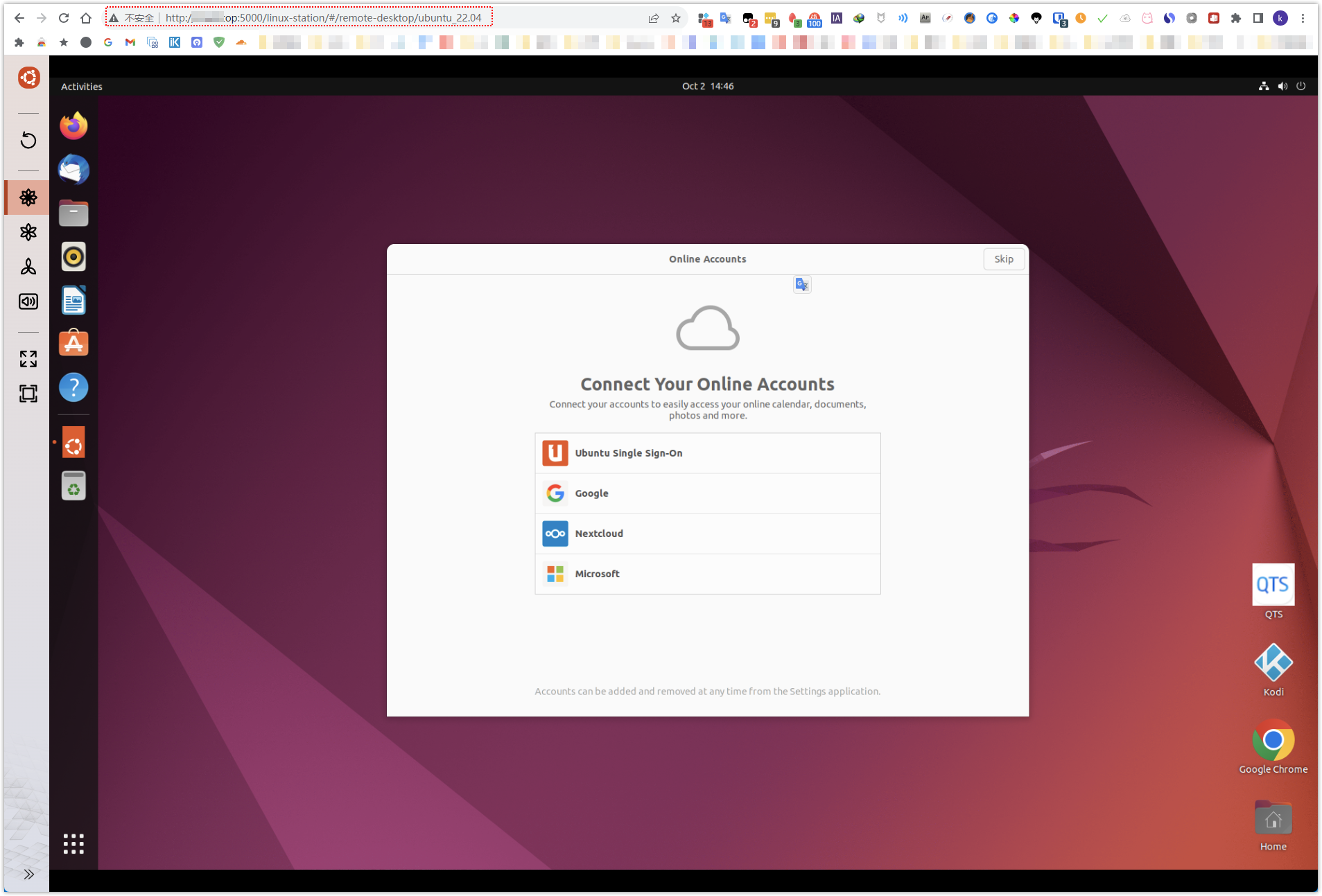Viewport: 1322px width, 896px height.
Task: Toggle the remote audio speaker icon in sidebar
Action: tap(28, 301)
